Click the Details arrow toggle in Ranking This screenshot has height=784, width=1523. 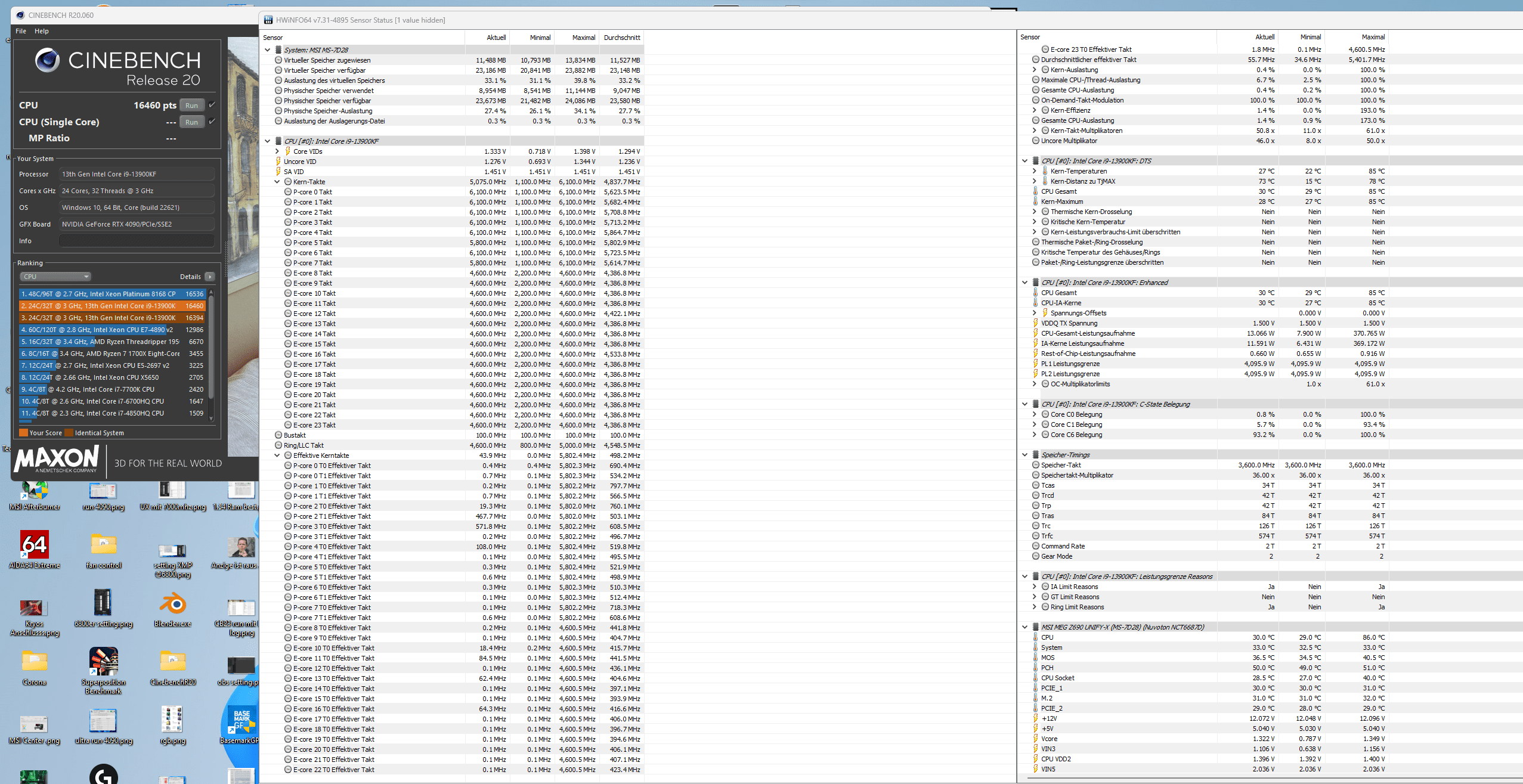[210, 277]
